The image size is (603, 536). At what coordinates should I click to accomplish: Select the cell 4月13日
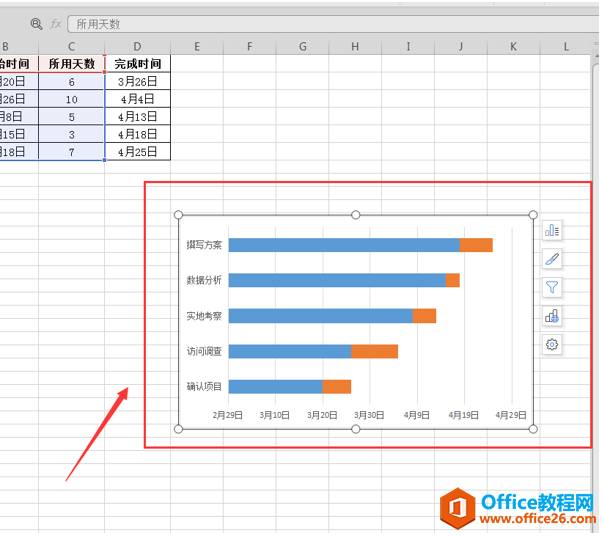pos(138,117)
